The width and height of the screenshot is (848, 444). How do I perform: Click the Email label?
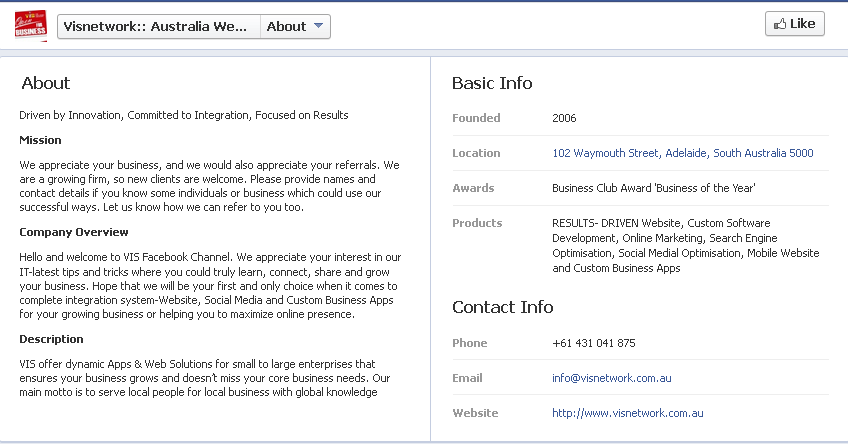click(x=467, y=378)
